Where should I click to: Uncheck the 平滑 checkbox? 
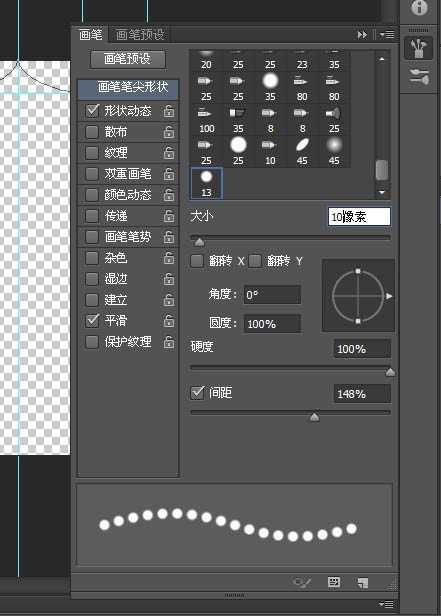[92, 321]
